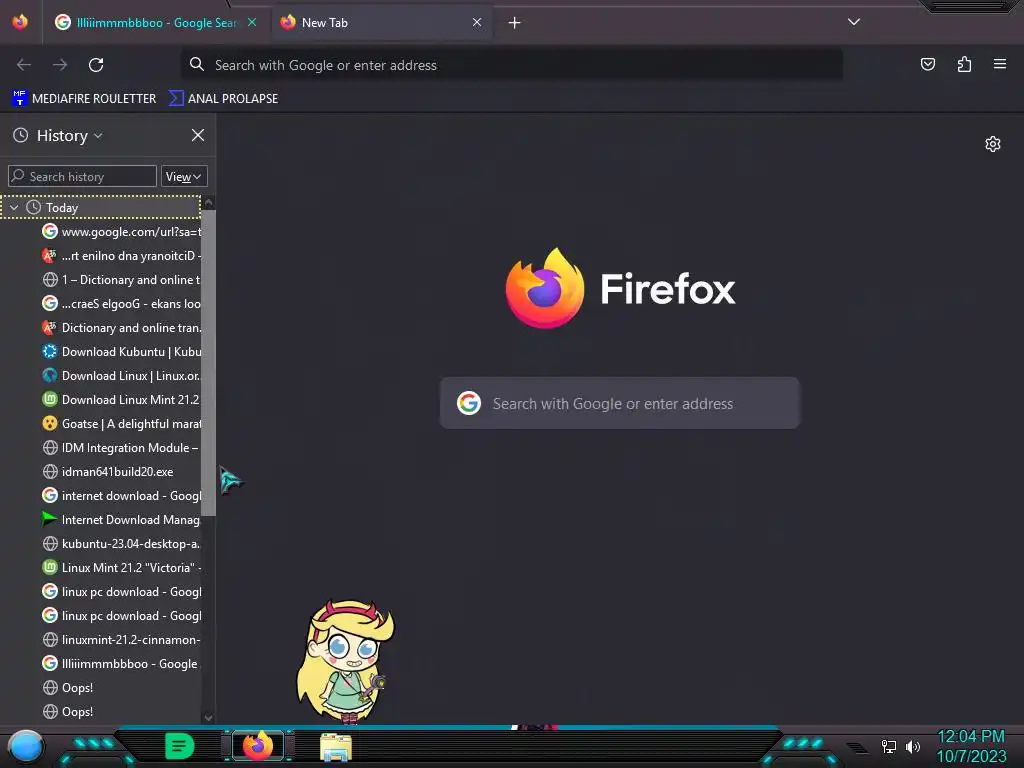Open 'llliimmmbbboo - Google' history entry
This screenshot has width=1024, height=768.
click(121, 664)
